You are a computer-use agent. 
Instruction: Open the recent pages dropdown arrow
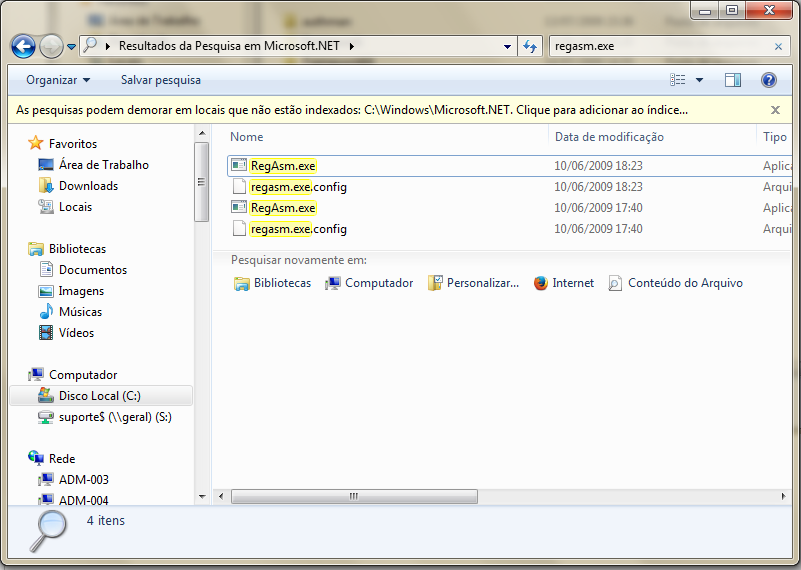pos(72,47)
